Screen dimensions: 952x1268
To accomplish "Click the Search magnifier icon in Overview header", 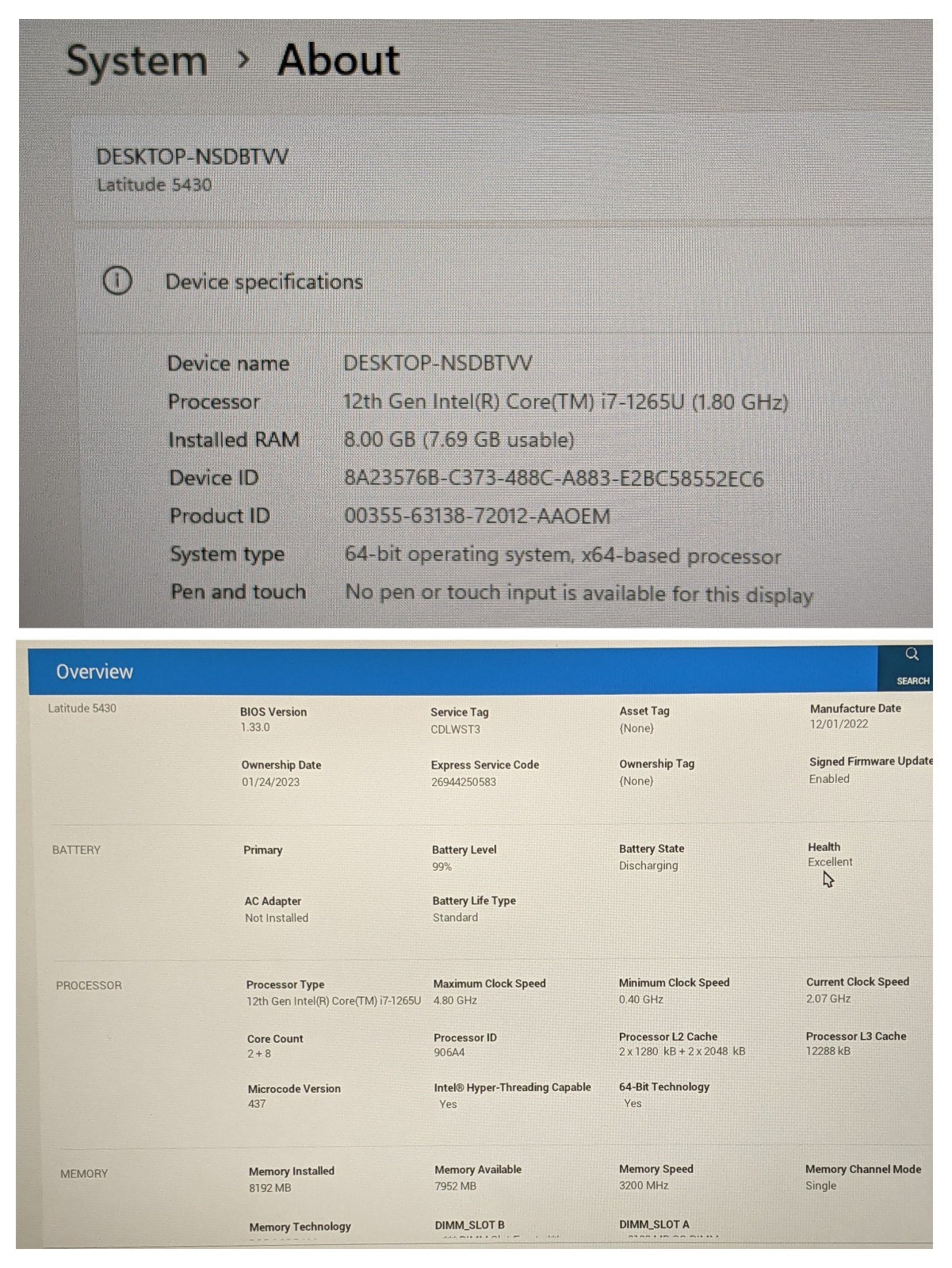I will pyautogui.click(x=912, y=655).
